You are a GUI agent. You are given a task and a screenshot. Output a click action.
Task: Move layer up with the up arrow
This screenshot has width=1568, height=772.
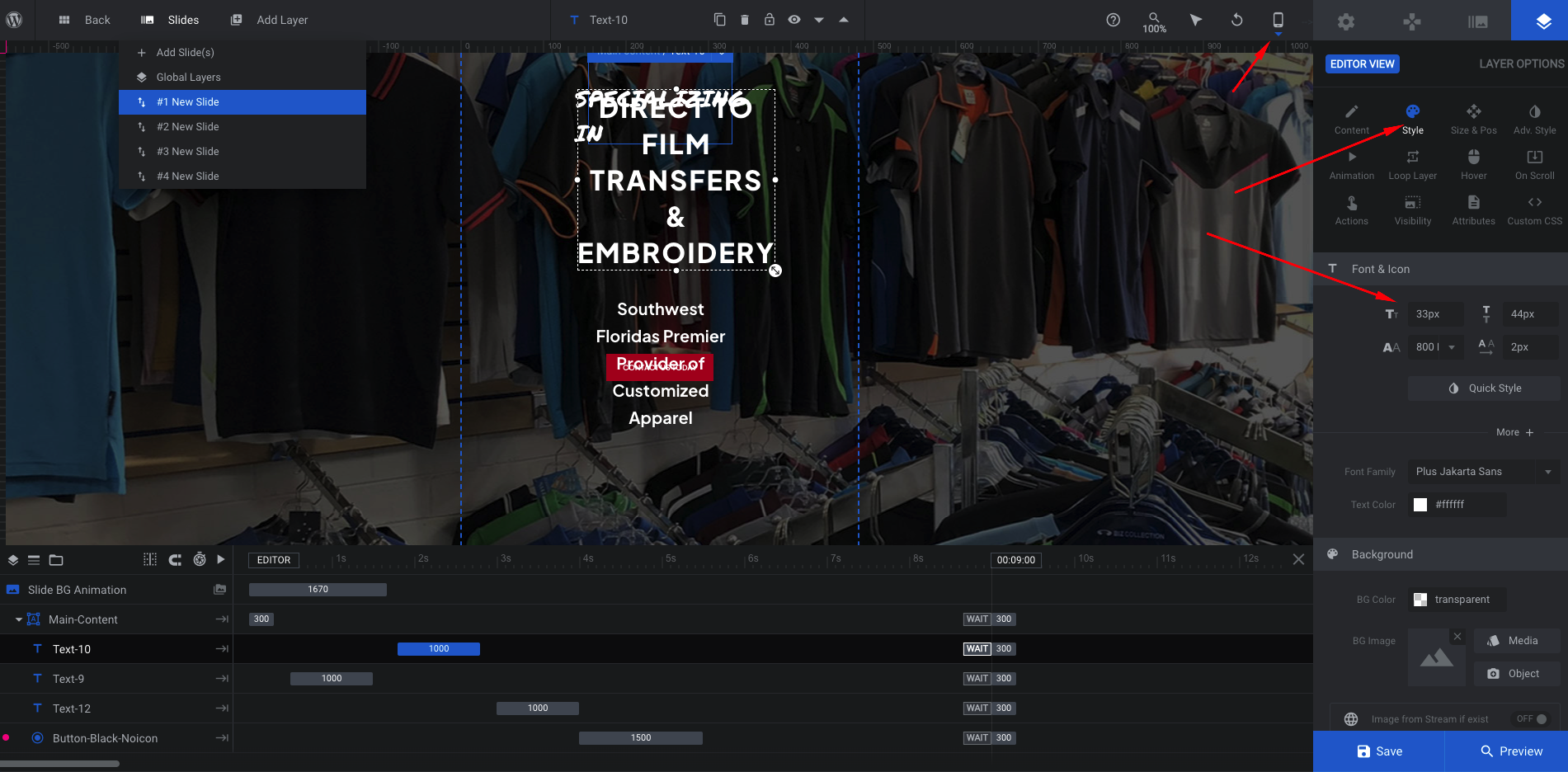pyautogui.click(x=844, y=20)
